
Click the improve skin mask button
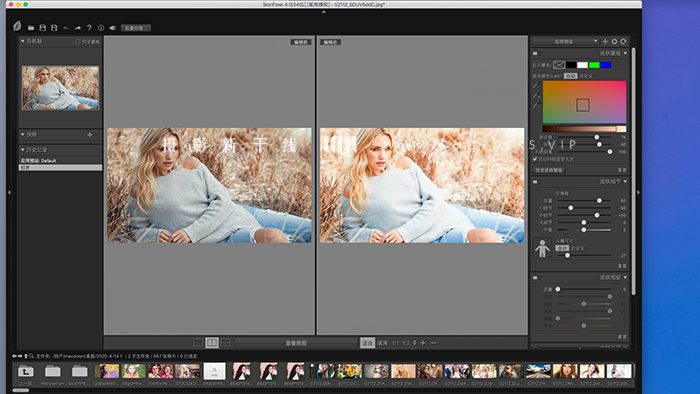[549, 170]
